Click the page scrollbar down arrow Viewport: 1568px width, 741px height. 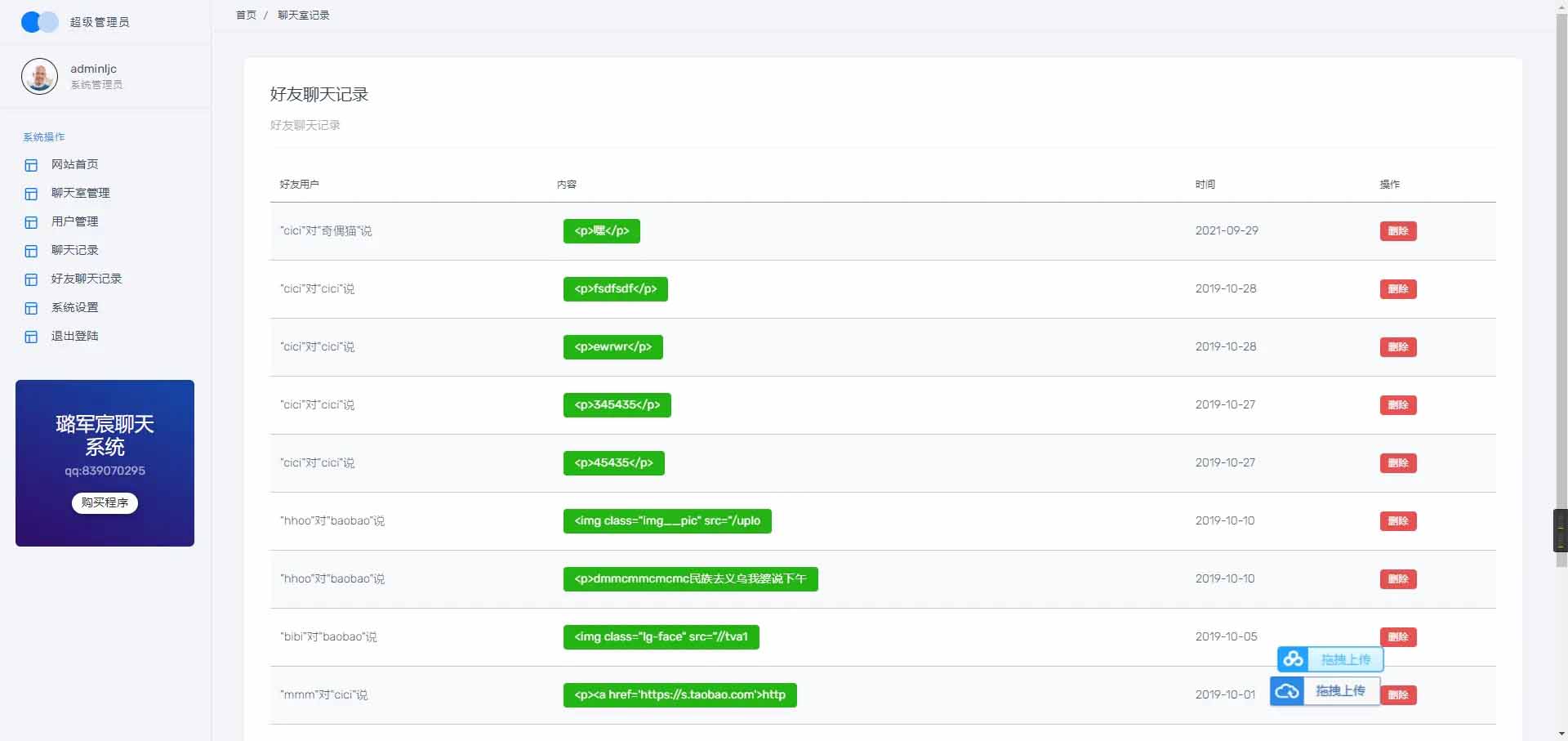(x=1561, y=733)
